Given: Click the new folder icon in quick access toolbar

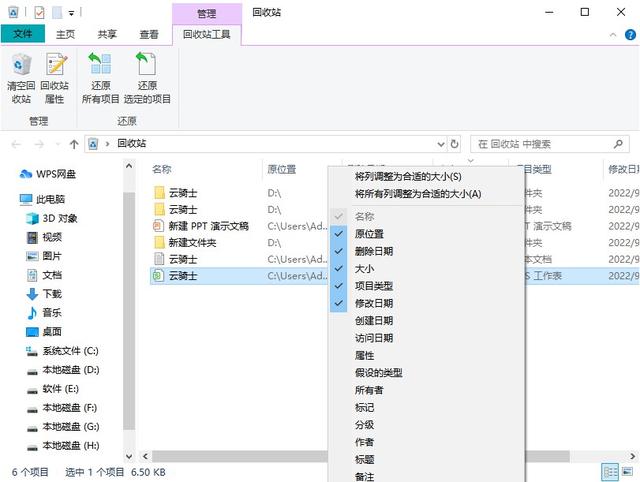Looking at the screenshot, I should [57, 13].
